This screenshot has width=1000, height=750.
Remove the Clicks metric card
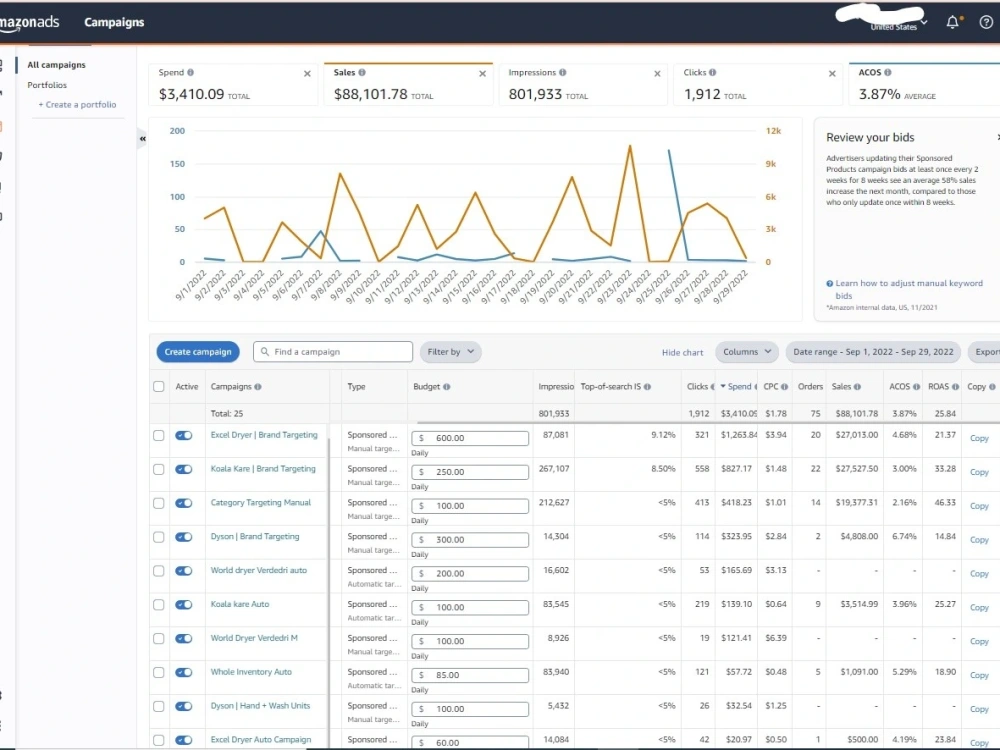832,74
